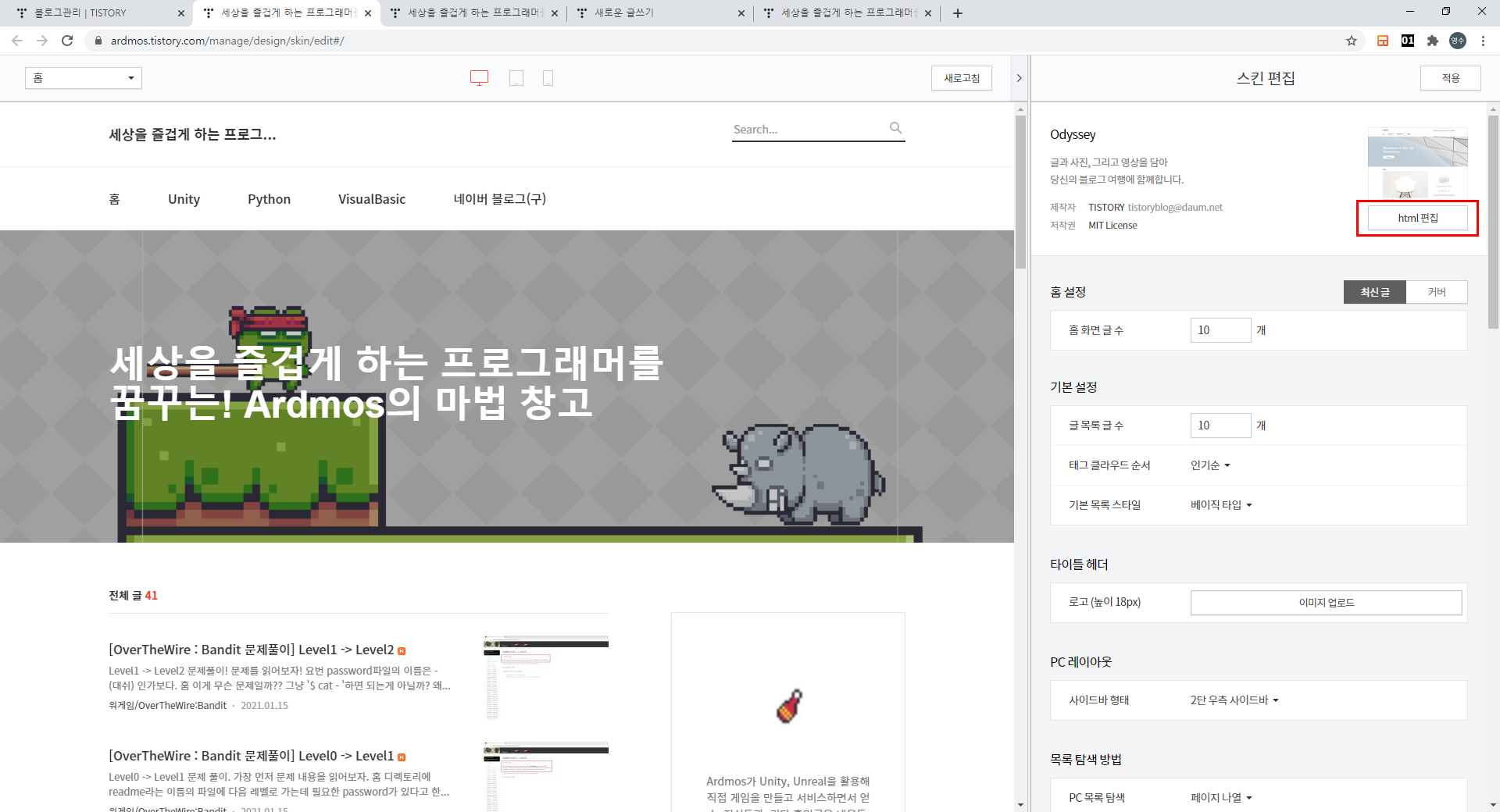
Task: Click browser forward arrow
Action: 42,41
